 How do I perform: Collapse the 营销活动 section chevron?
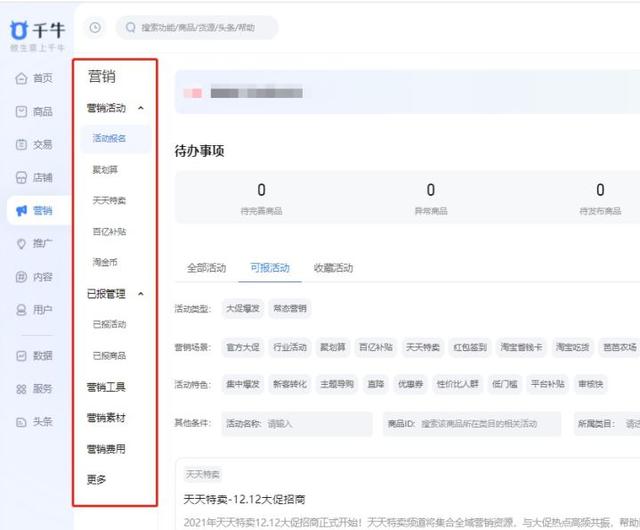click(141, 108)
